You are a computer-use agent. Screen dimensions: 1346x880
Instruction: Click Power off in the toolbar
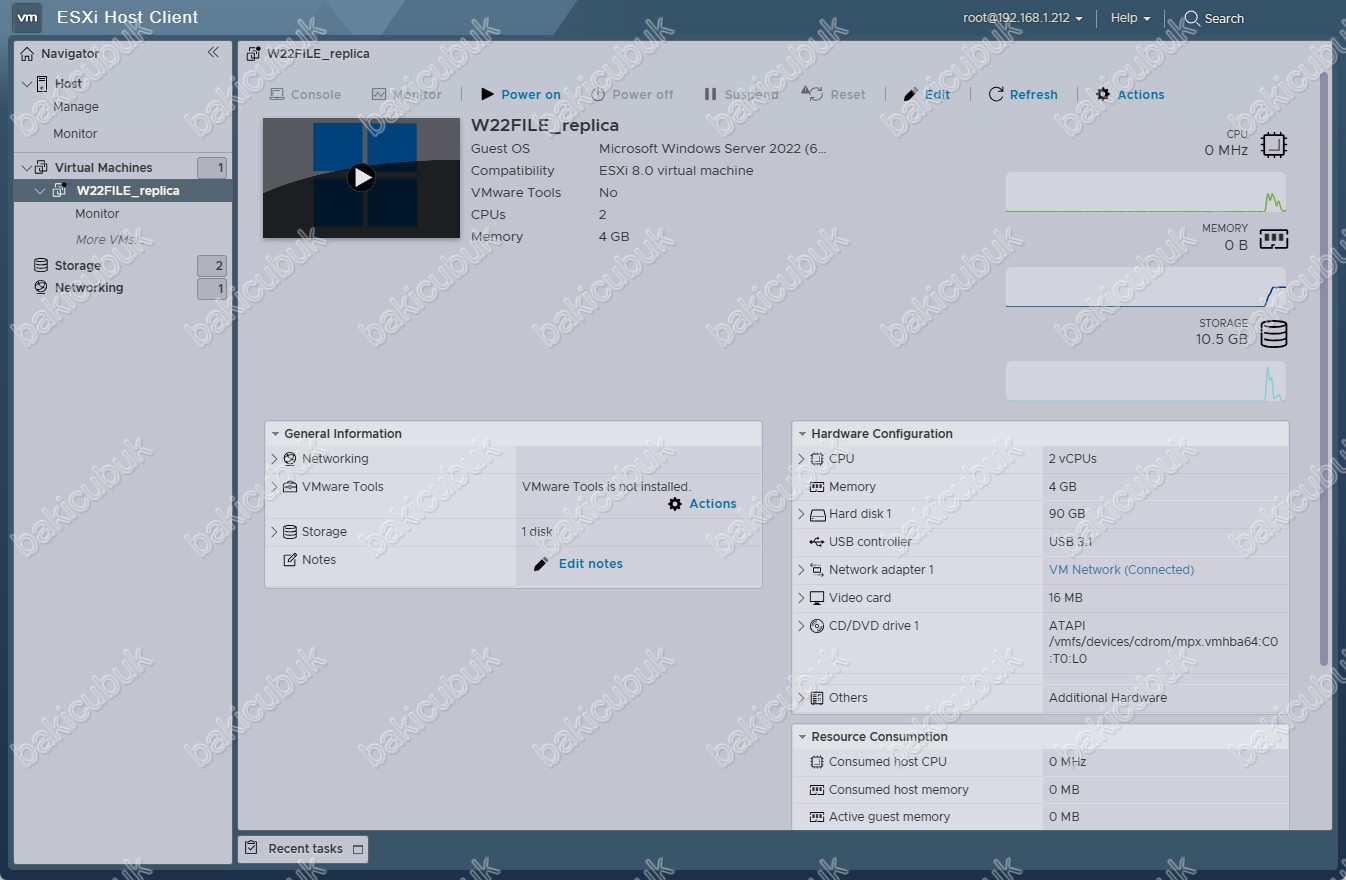(632, 95)
